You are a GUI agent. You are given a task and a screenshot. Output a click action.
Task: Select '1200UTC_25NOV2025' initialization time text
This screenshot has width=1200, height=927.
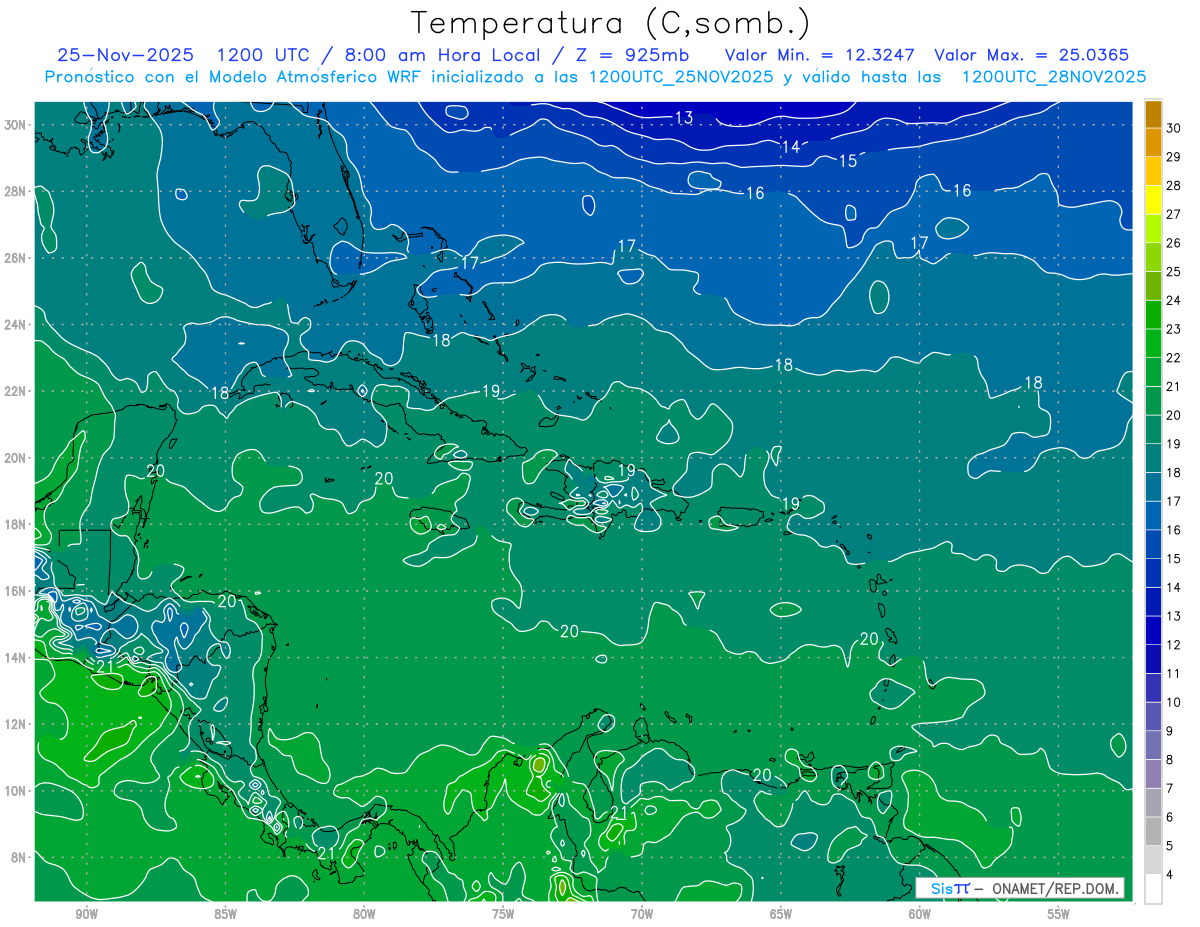(x=681, y=76)
